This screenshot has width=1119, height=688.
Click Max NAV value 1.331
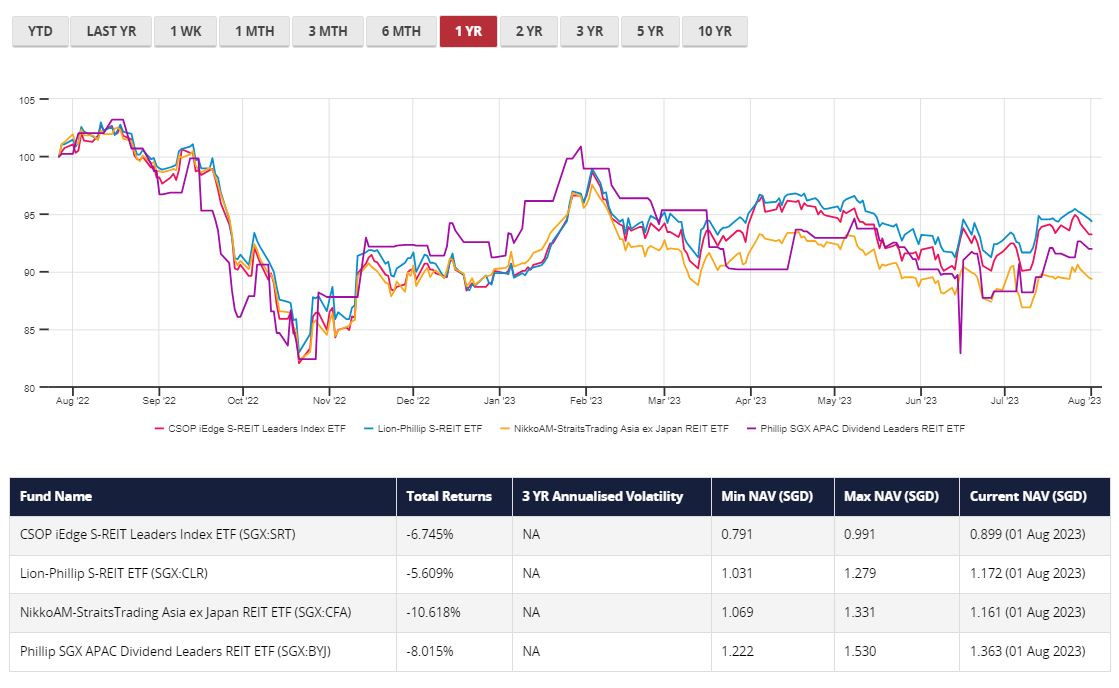[859, 612]
